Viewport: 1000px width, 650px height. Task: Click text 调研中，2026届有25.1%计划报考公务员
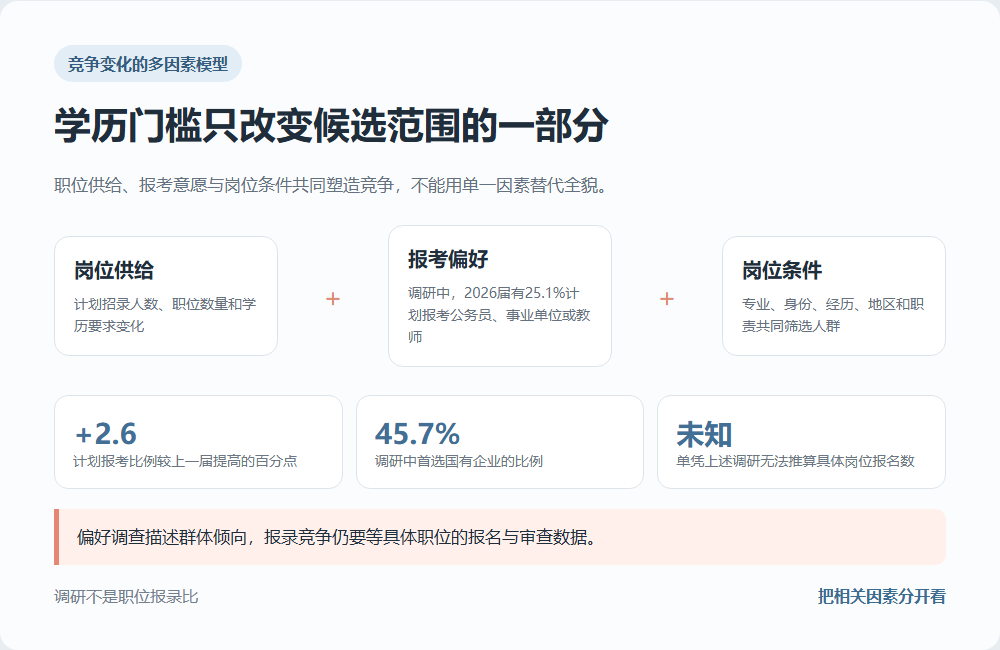pos(499,315)
